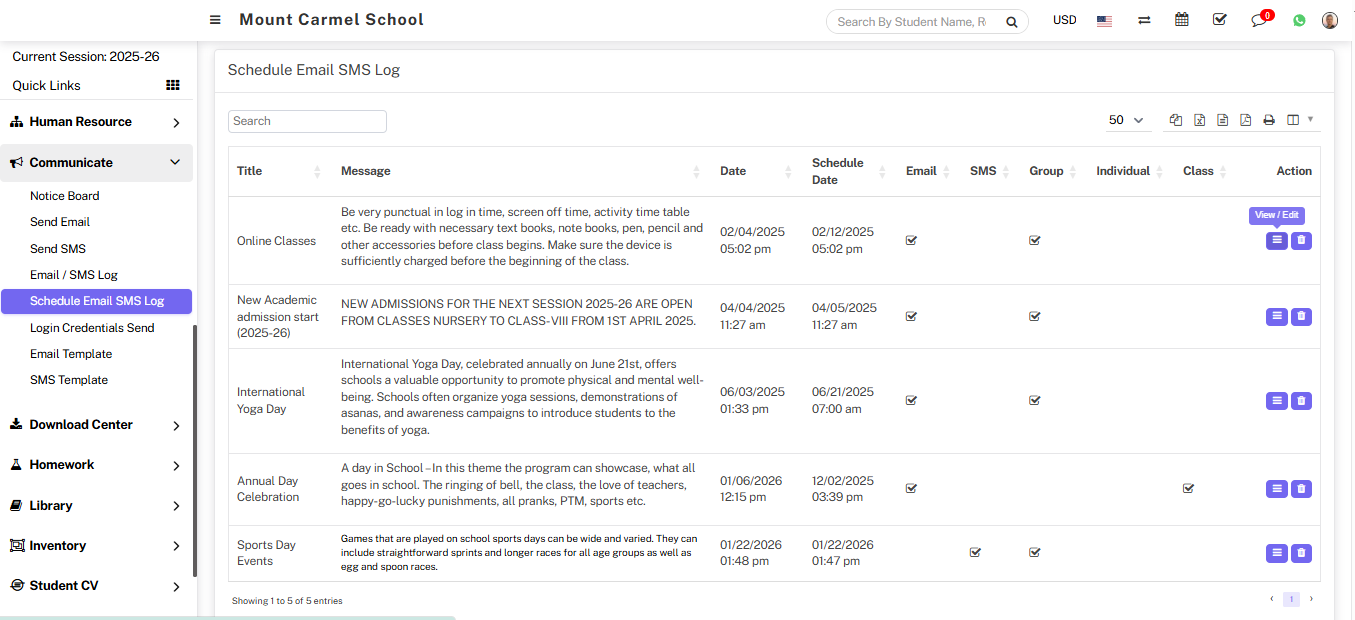This screenshot has width=1355, height=620.
Task: Open the Notice Board link
Action: coord(65,196)
